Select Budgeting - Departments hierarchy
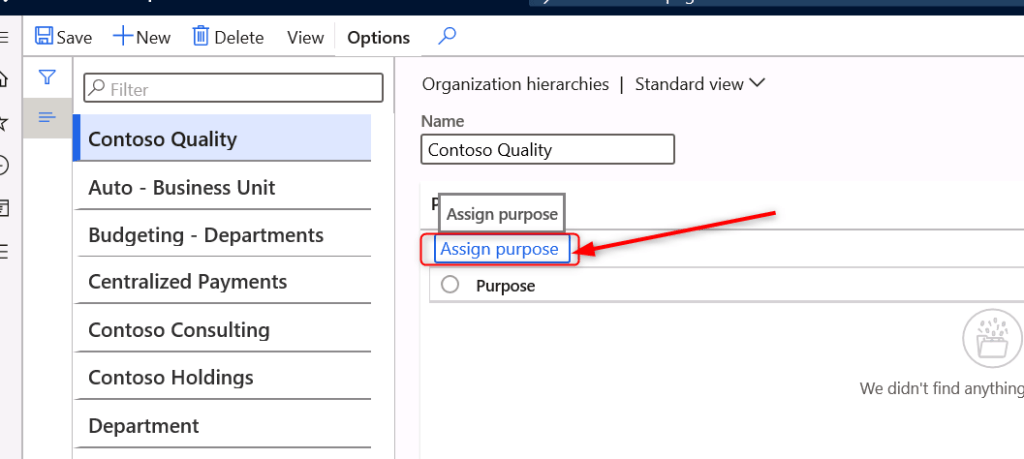1024x459 pixels. coord(206,235)
